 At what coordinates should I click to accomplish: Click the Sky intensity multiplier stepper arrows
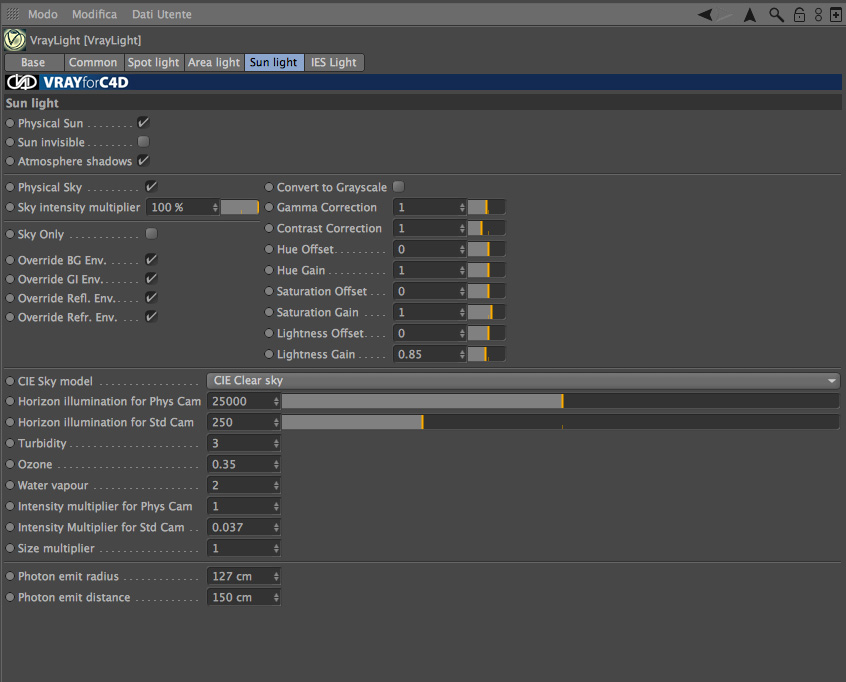coord(215,207)
